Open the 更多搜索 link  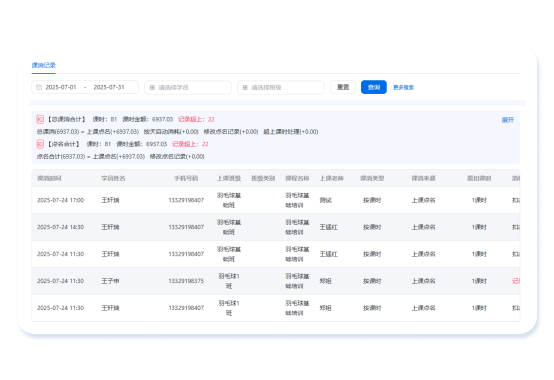(x=403, y=88)
